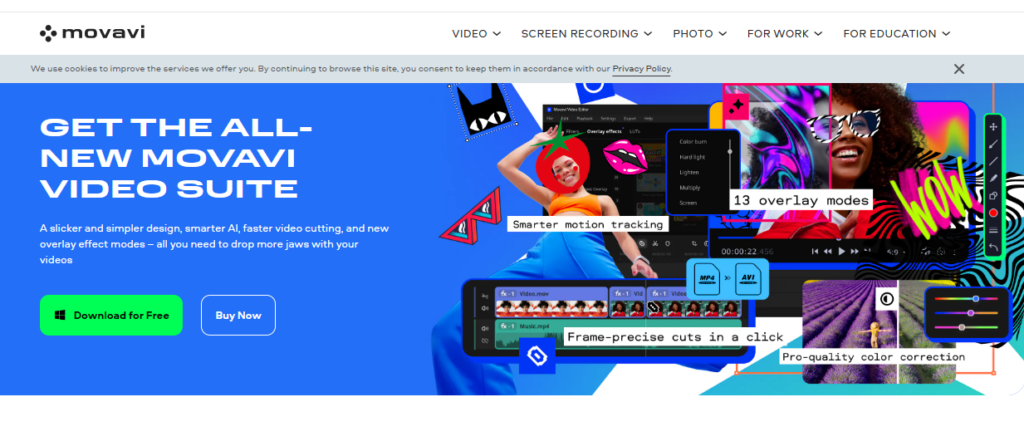The width and height of the screenshot is (1024, 446).
Task: Click the undo arrow in green toolbar
Action: point(993,246)
